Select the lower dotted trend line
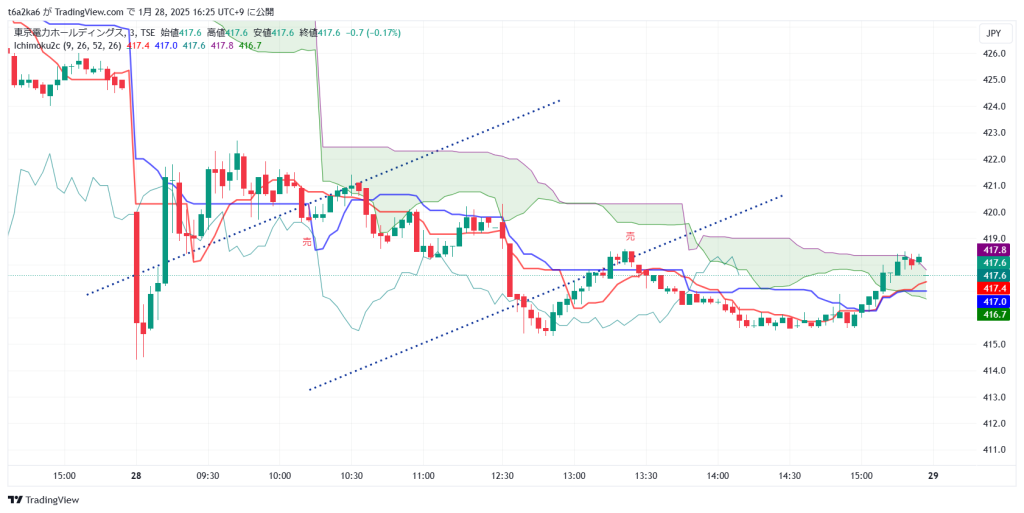This screenshot has height=513, width=1024. (546, 292)
